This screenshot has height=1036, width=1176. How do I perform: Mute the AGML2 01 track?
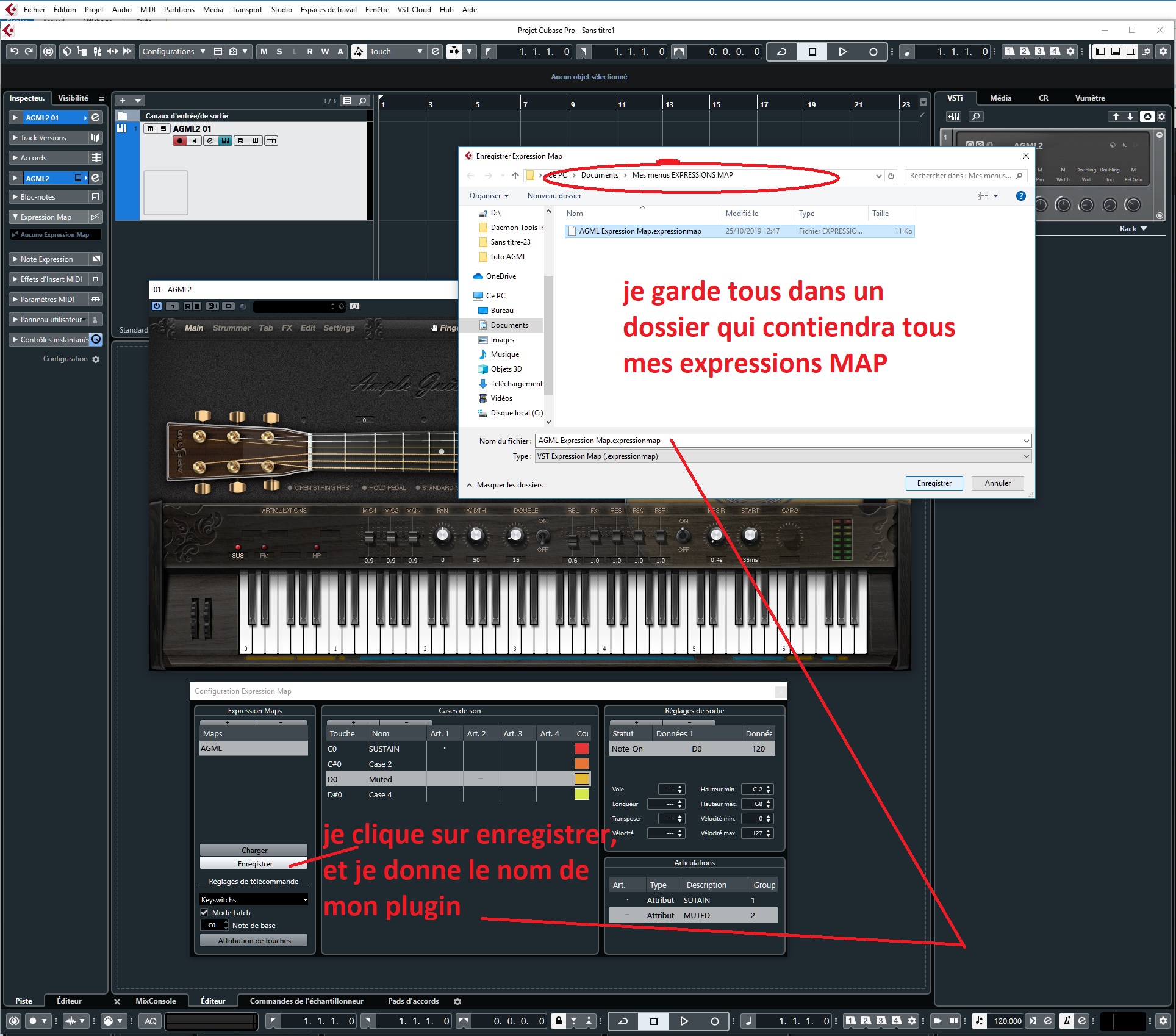point(150,129)
